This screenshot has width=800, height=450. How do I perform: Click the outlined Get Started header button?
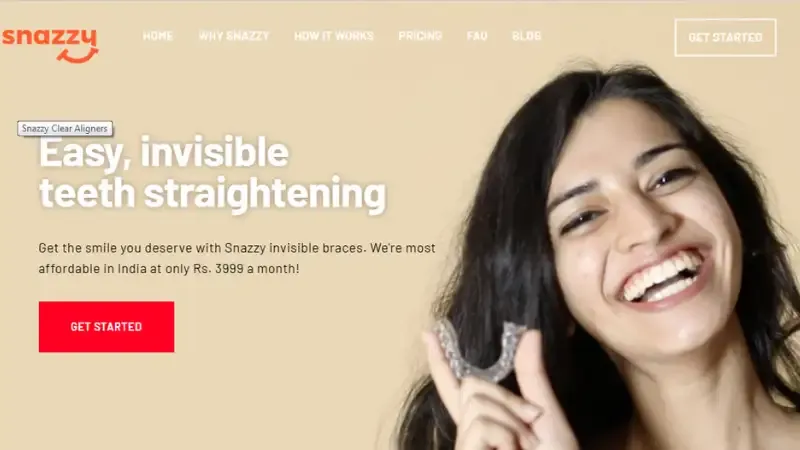[x=725, y=37]
